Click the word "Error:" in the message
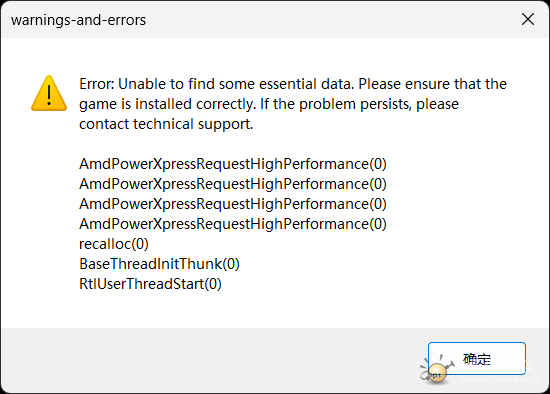 [97, 84]
